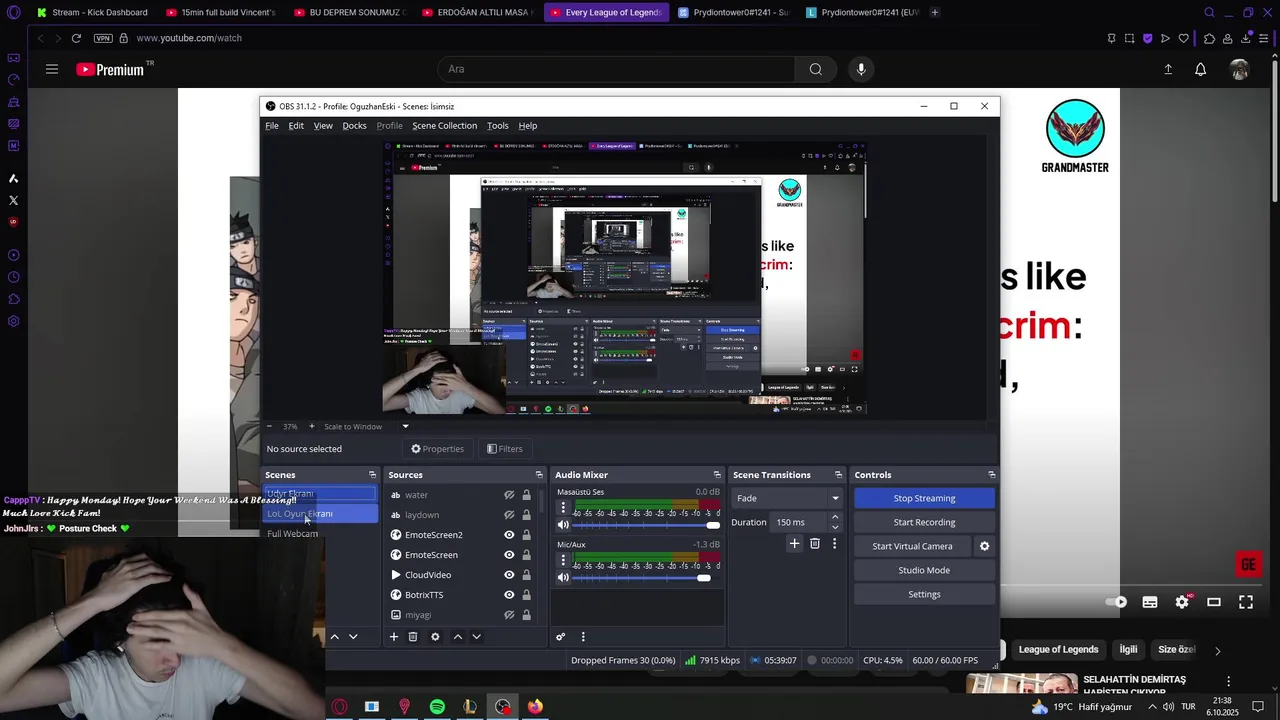The width and height of the screenshot is (1280, 720).
Task: Pop out the Scene Transitions dock
Action: tap(838, 475)
